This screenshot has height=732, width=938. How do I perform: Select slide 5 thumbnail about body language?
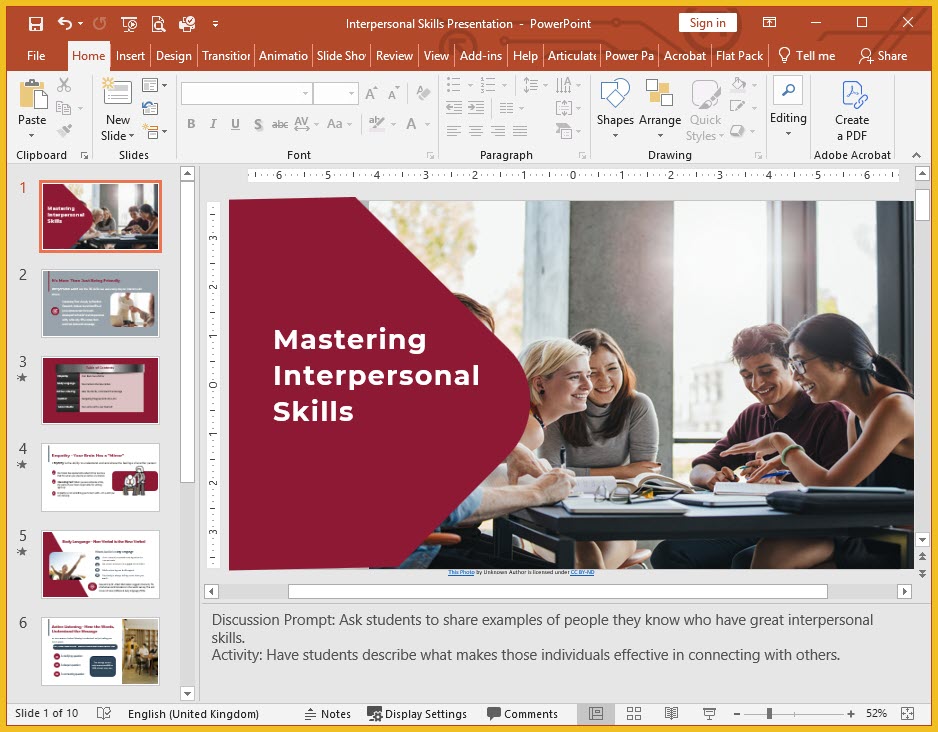tap(100, 564)
